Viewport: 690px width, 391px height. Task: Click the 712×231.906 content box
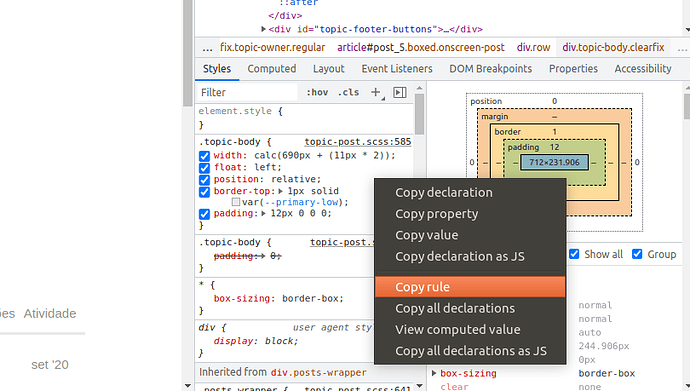tap(554, 162)
